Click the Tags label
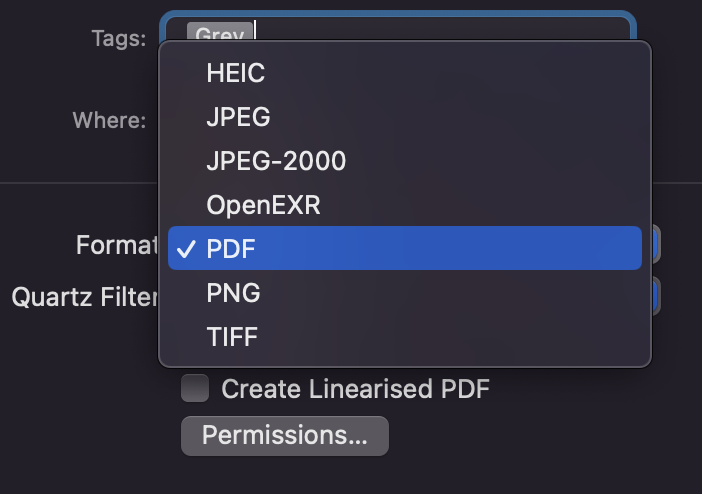This screenshot has width=702, height=494. pyautogui.click(x=119, y=39)
